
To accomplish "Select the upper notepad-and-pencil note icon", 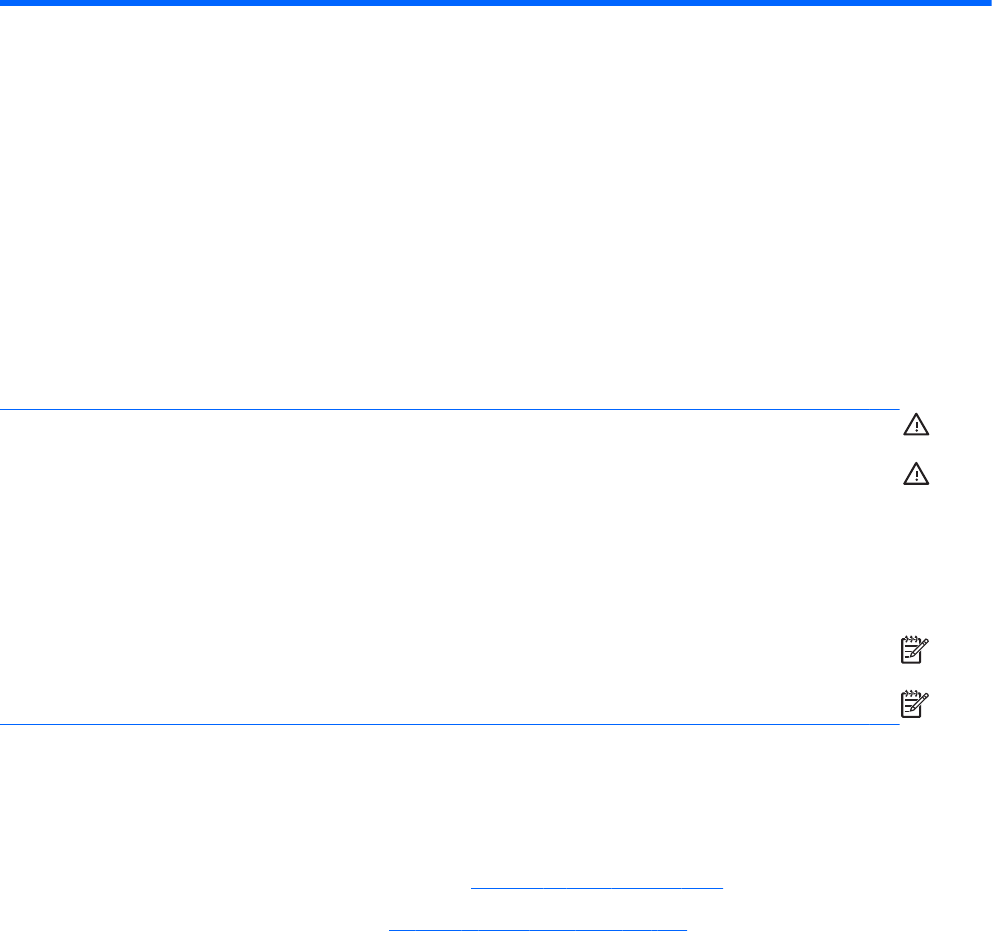I will [914, 650].
